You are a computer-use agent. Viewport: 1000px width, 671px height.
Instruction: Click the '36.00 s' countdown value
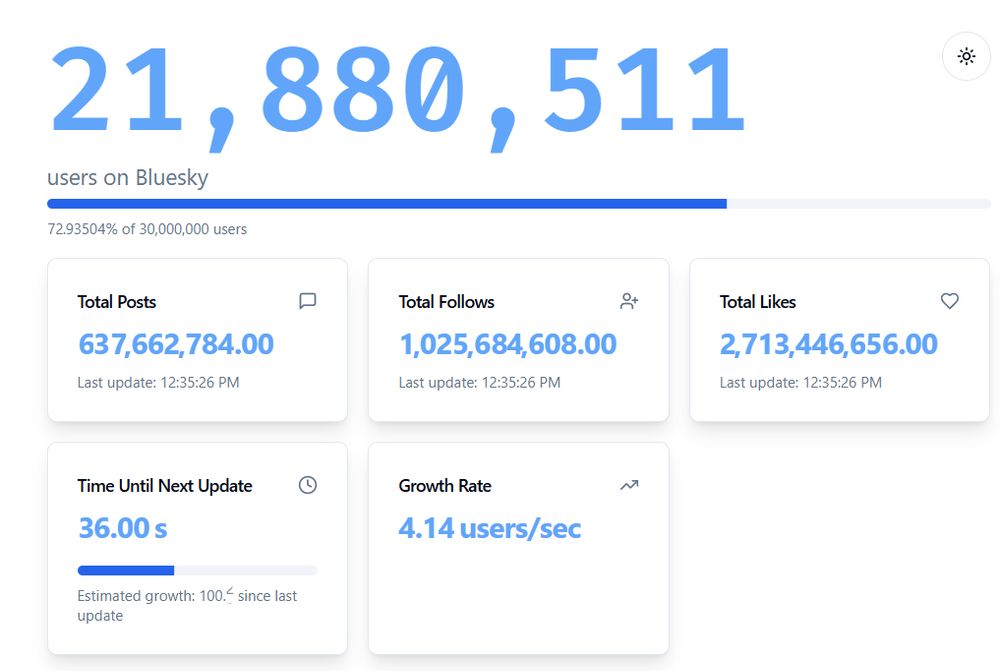(122, 528)
